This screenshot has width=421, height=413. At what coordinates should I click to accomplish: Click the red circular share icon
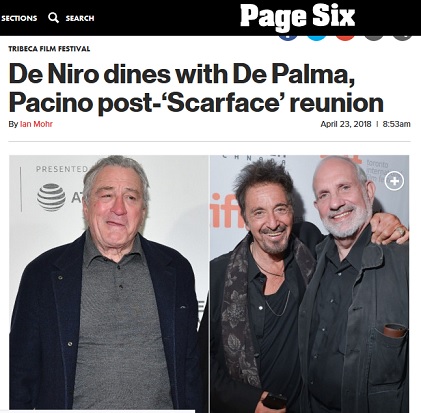point(345,37)
